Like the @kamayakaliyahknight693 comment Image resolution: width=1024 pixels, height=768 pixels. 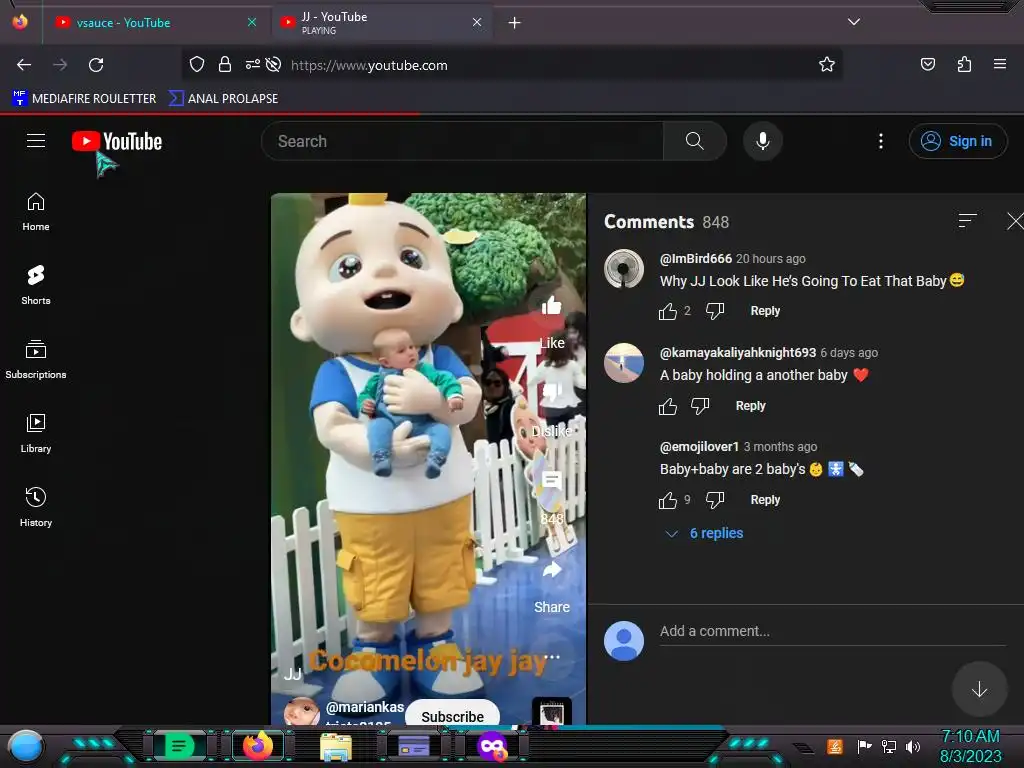[x=667, y=406]
